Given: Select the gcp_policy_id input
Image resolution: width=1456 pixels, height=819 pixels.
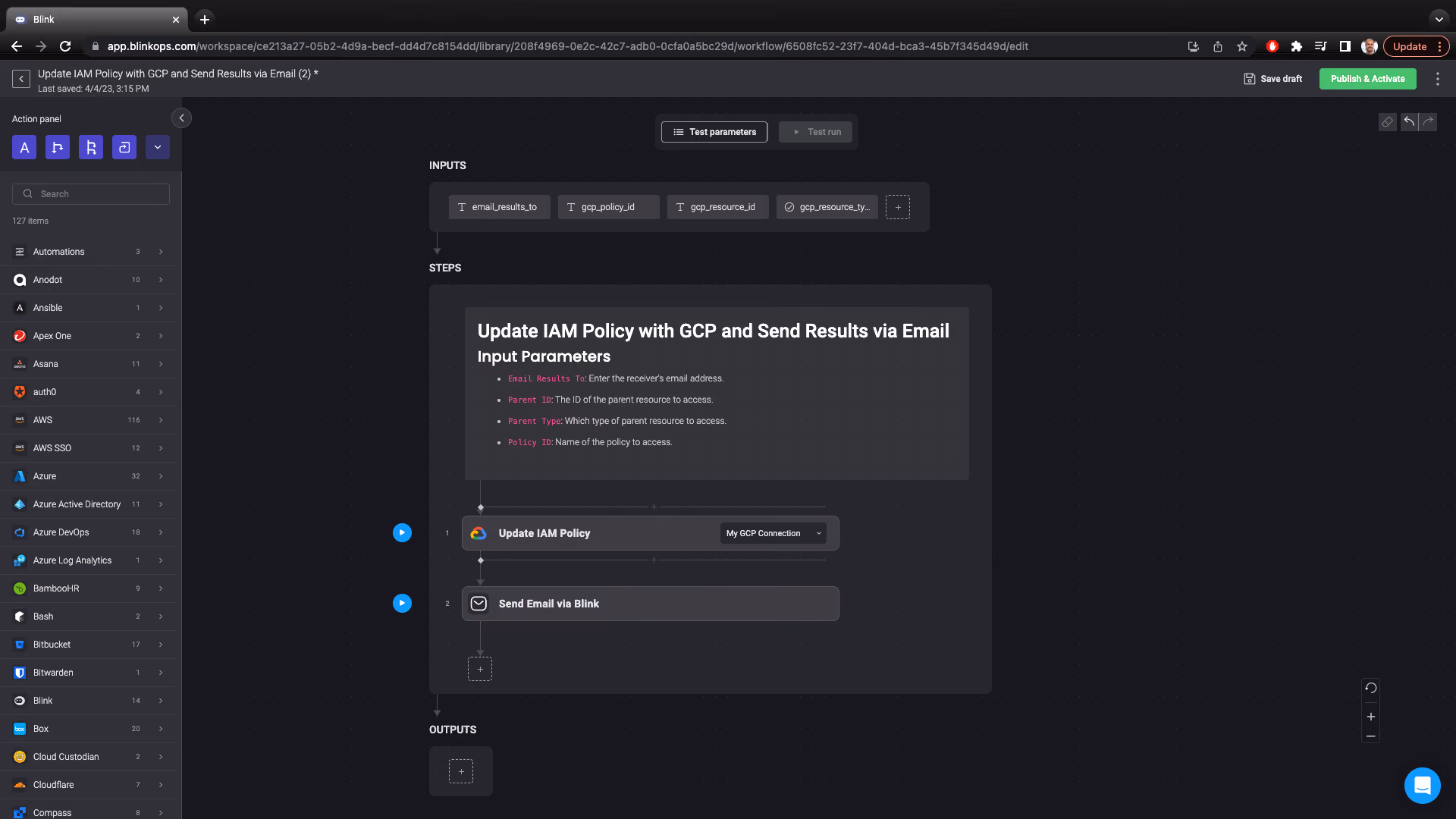Looking at the screenshot, I should (608, 207).
